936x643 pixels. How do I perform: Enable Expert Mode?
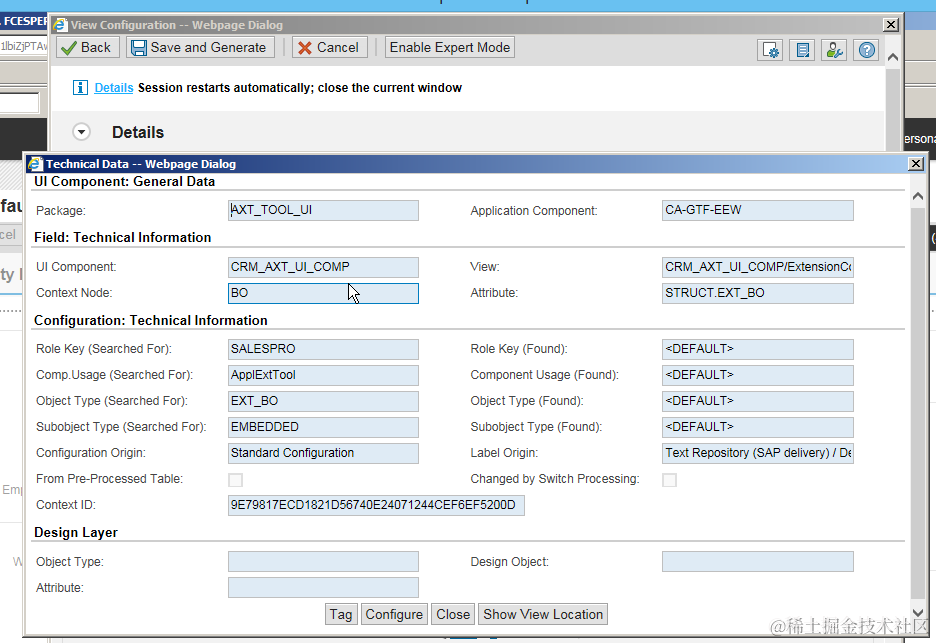(449, 48)
